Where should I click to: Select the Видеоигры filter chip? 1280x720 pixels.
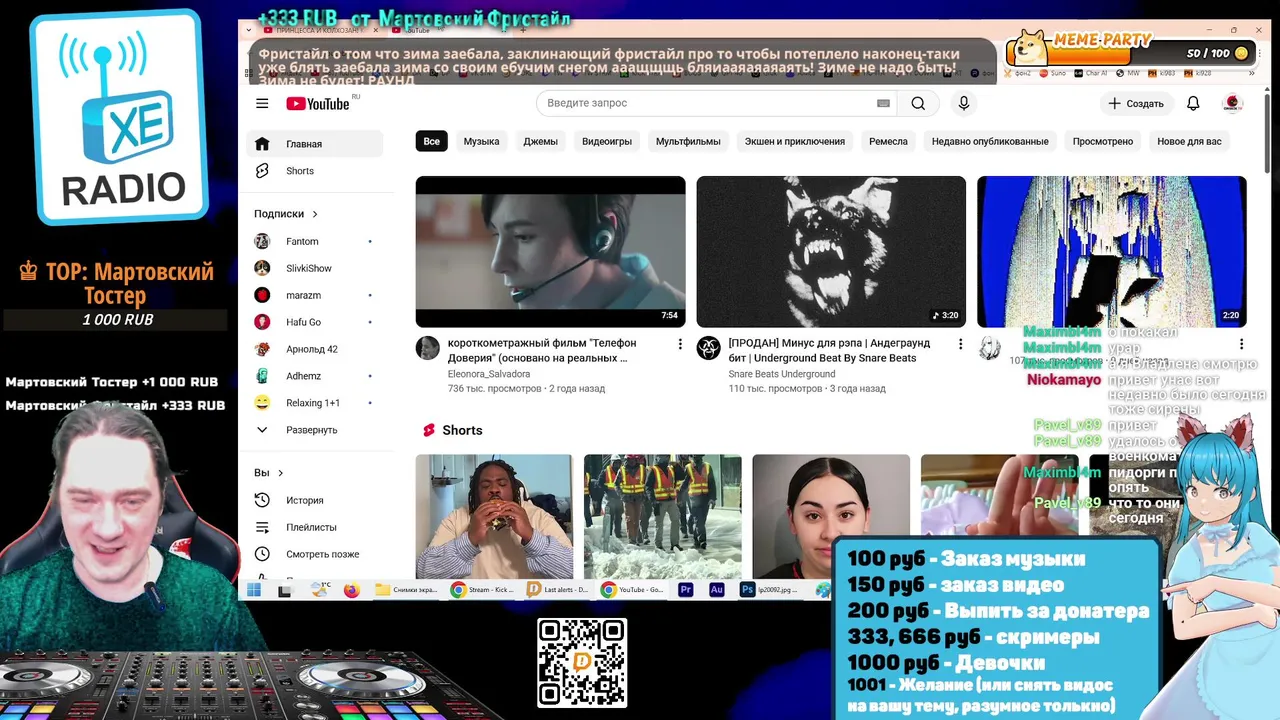coord(607,141)
